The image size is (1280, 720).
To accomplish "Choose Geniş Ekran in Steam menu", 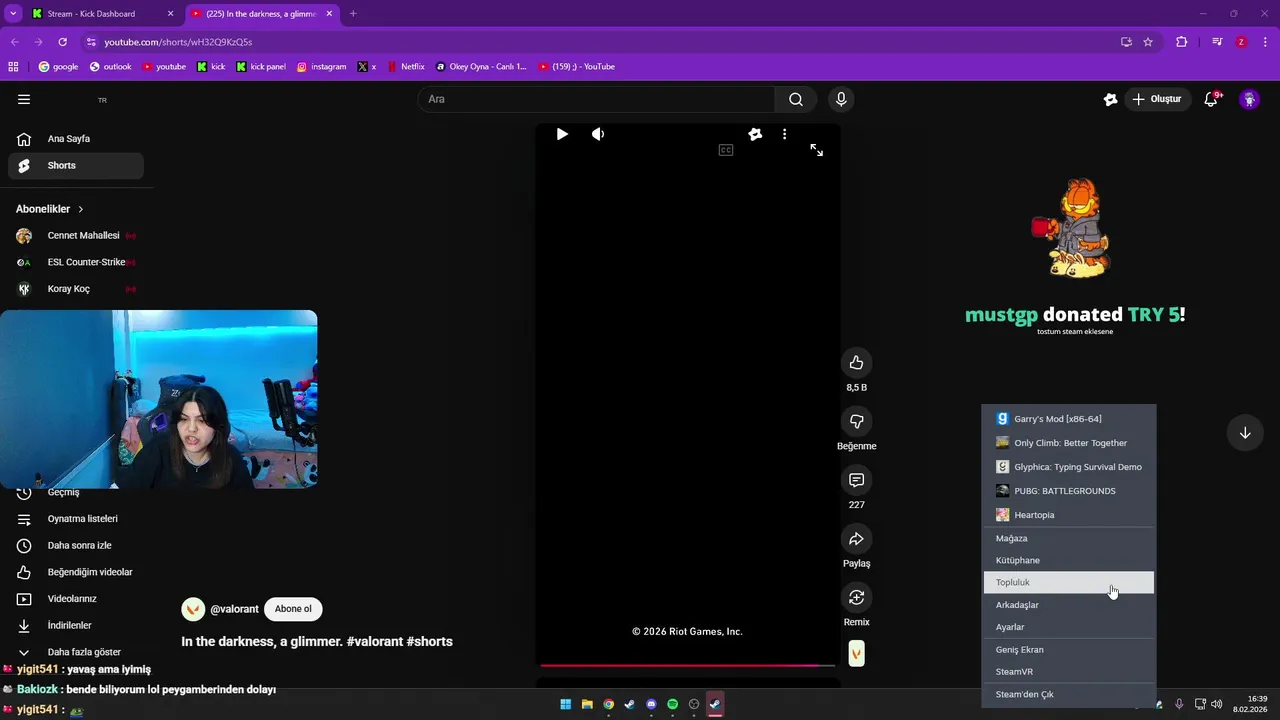I will click(1069, 650).
